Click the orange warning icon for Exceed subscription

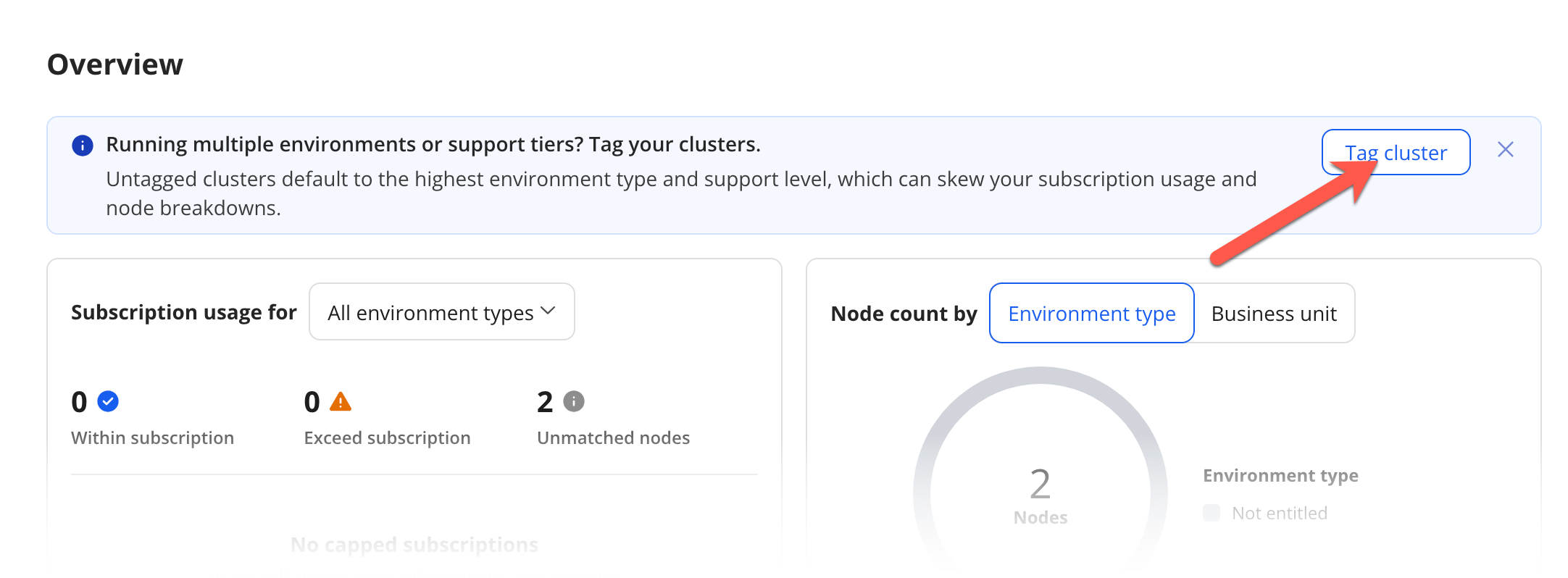[341, 401]
